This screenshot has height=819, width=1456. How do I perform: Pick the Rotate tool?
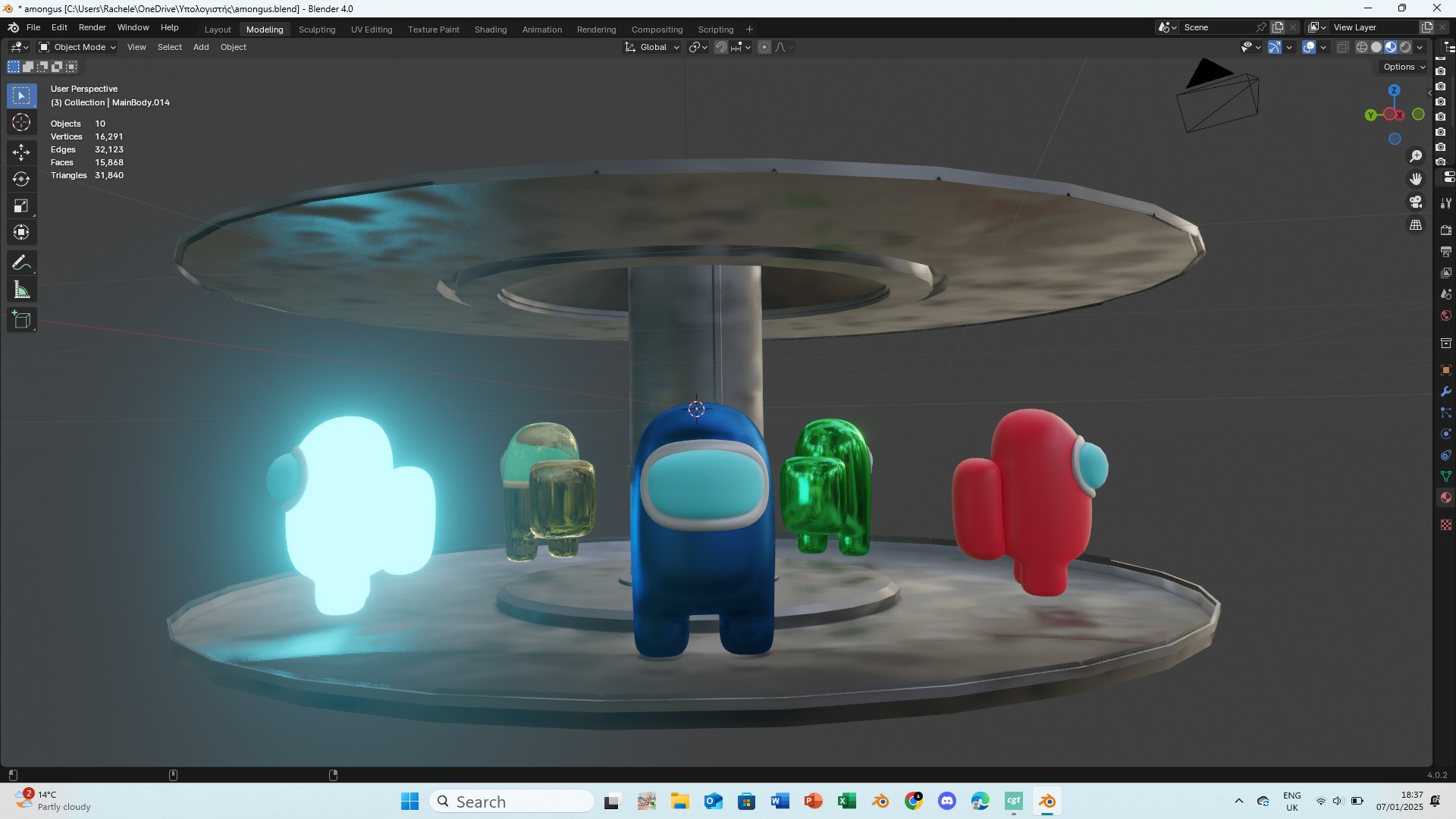(21, 179)
